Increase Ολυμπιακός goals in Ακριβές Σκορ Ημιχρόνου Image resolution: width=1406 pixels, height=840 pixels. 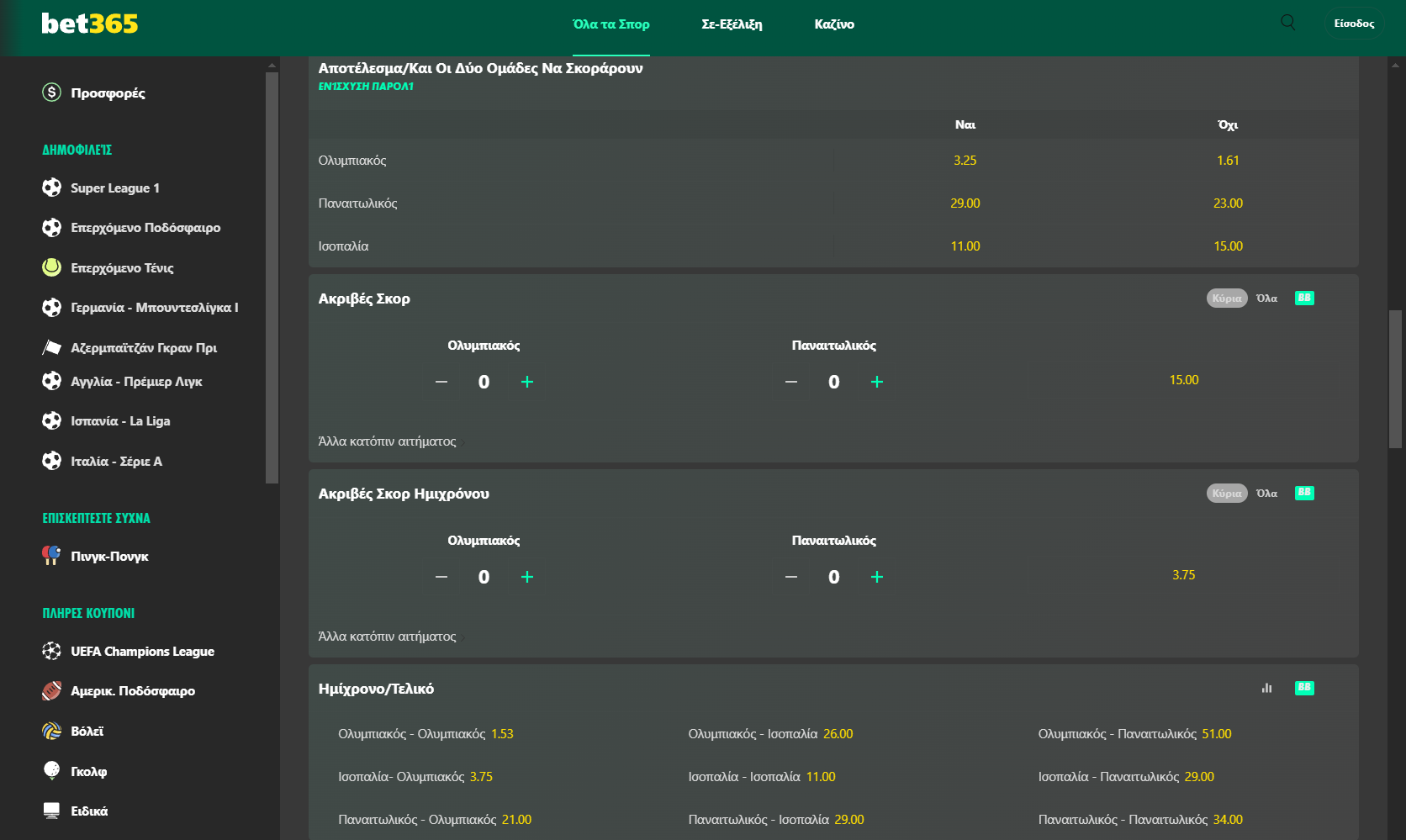click(x=527, y=577)
